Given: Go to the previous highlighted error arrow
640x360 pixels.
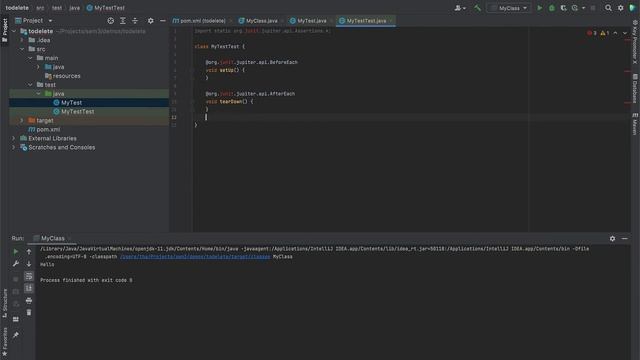Looking at the screenshot, I should tap(616, 33).
